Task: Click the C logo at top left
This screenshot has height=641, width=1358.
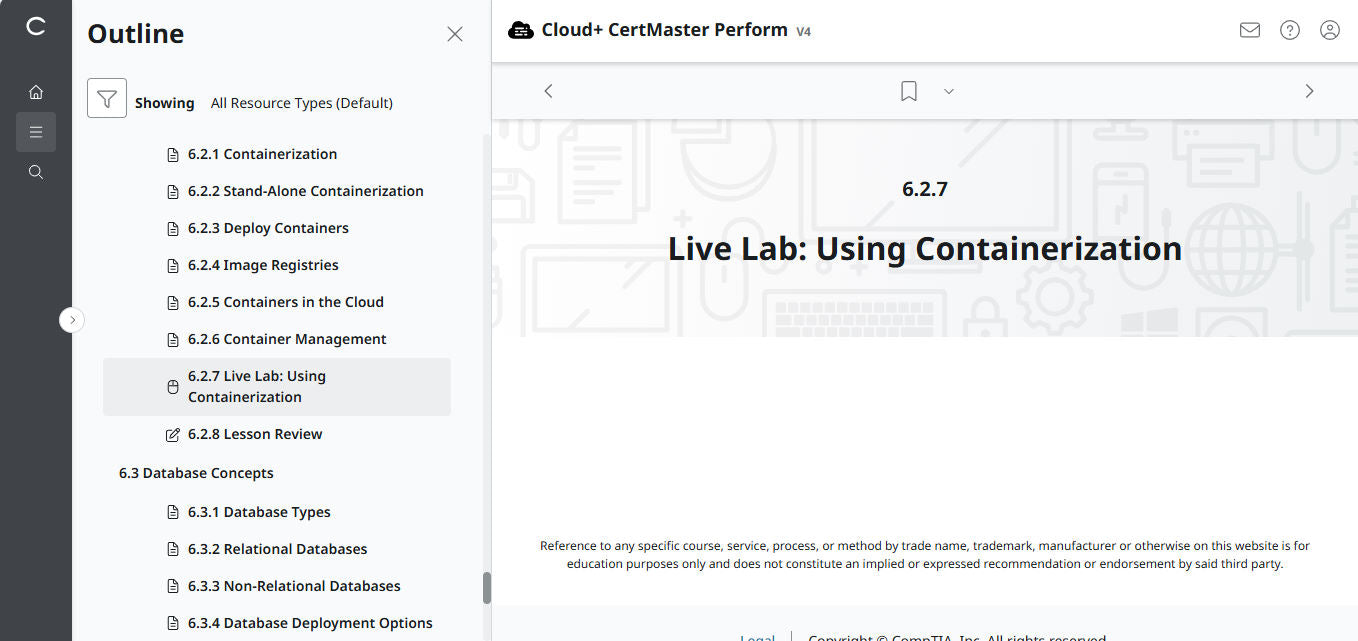Action: point(36,27)
